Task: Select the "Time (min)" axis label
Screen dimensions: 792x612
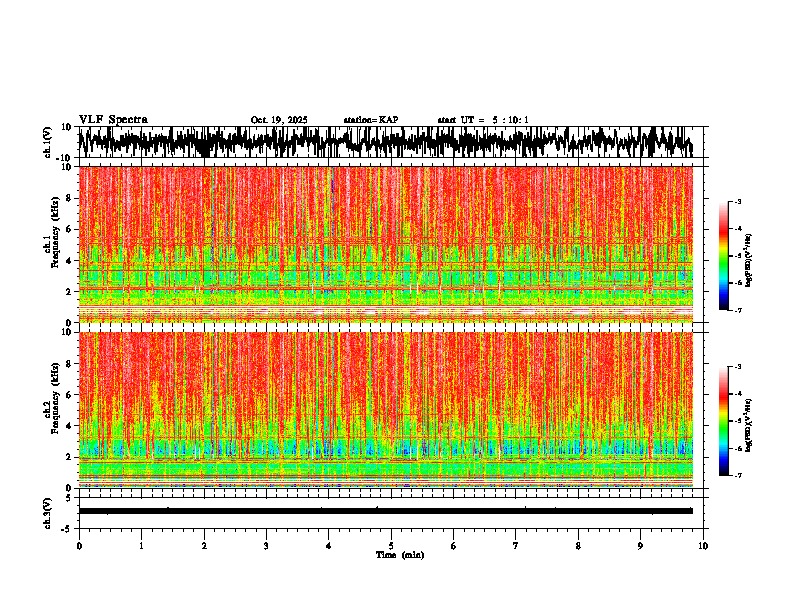Action: pyautogui.click(x=400, y=555)
